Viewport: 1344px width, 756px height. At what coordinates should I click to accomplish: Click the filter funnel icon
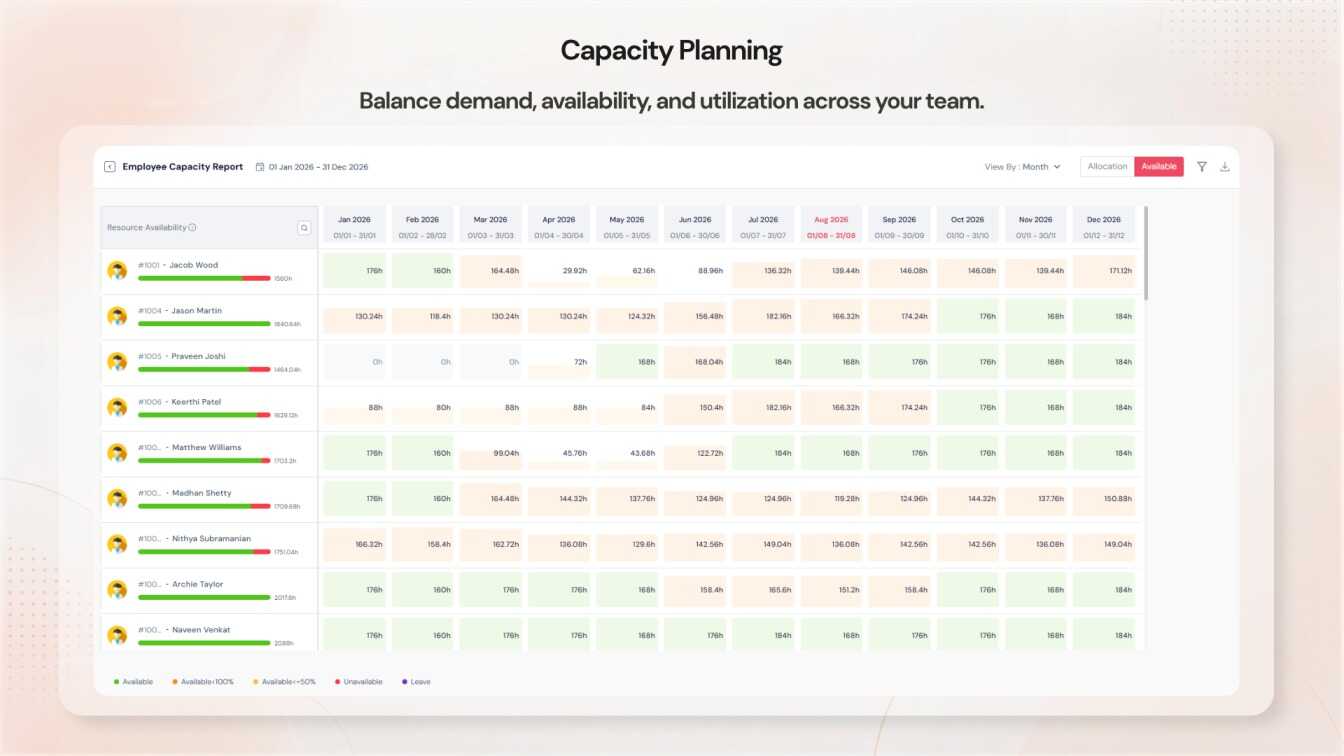click(1202, 167)
